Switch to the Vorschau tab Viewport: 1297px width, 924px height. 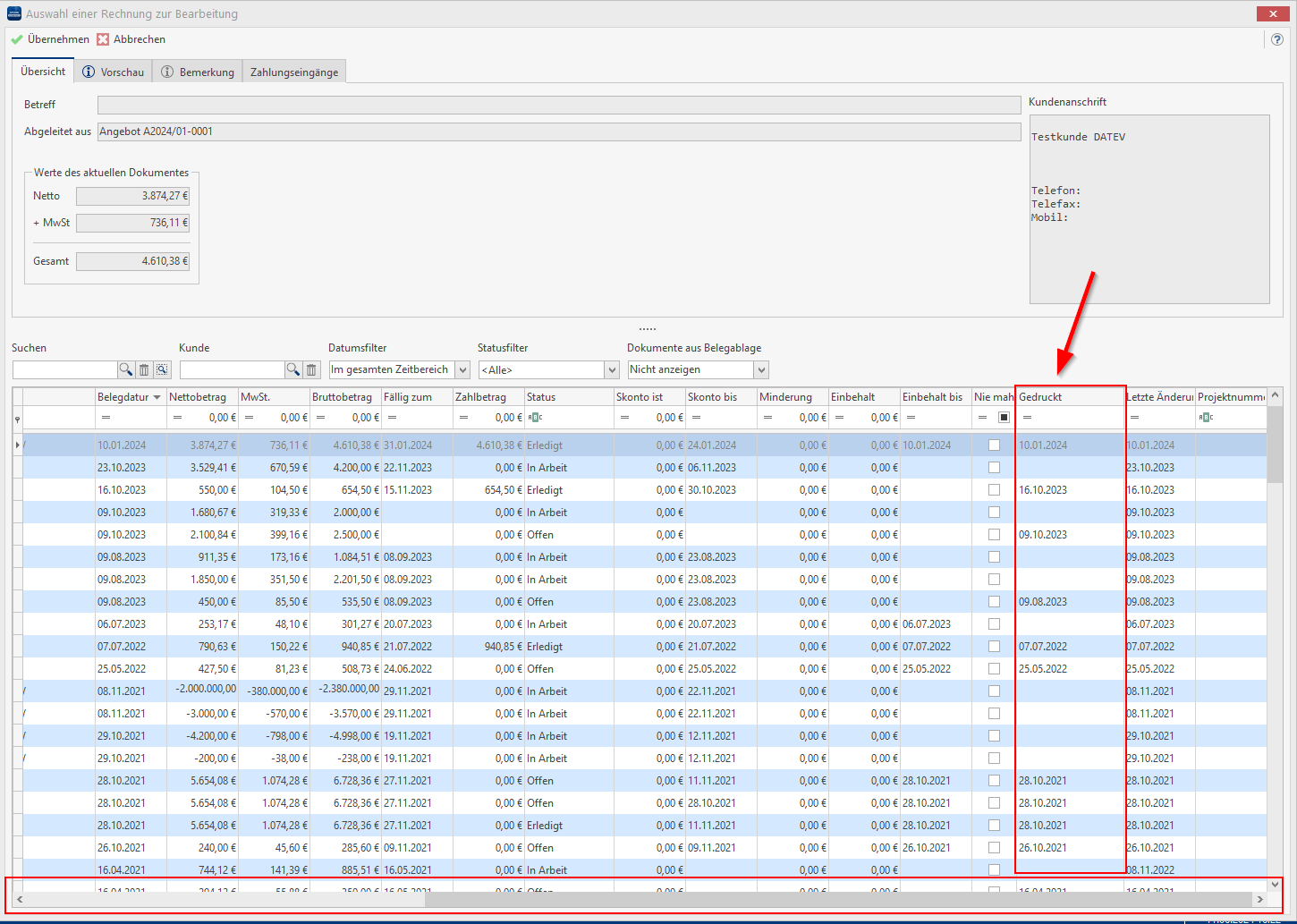click(114, 72)
